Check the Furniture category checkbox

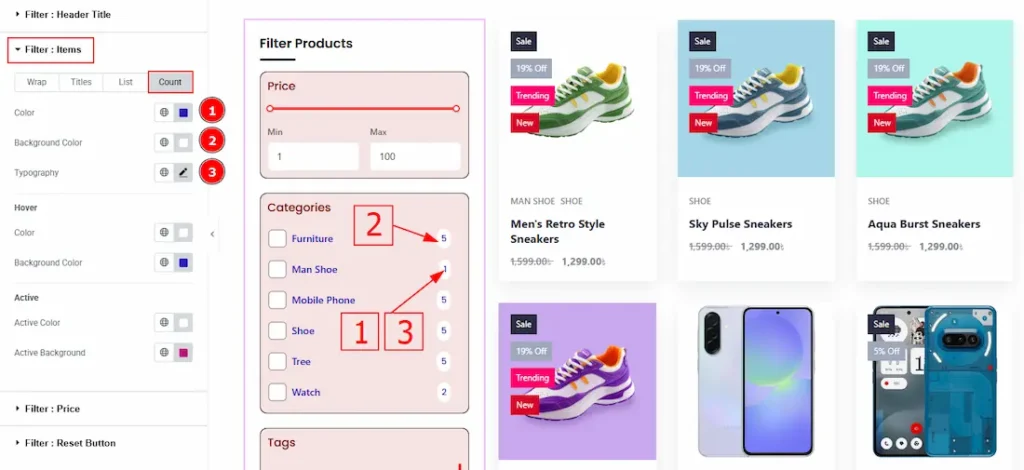point(278,239)
